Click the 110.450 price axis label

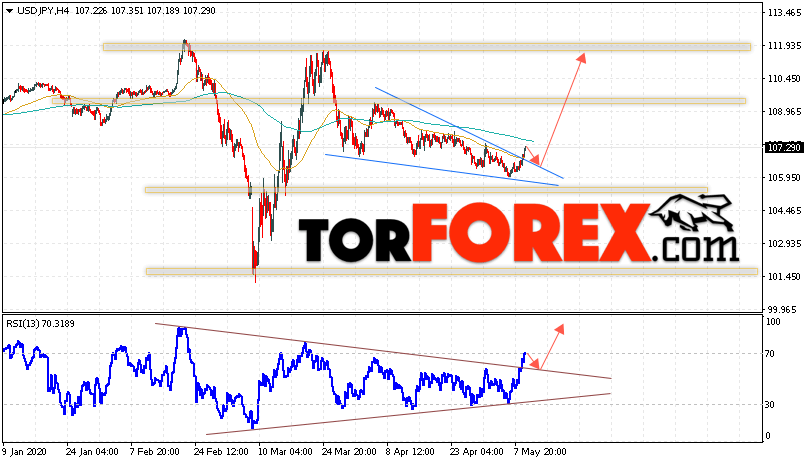click(784, 78)
